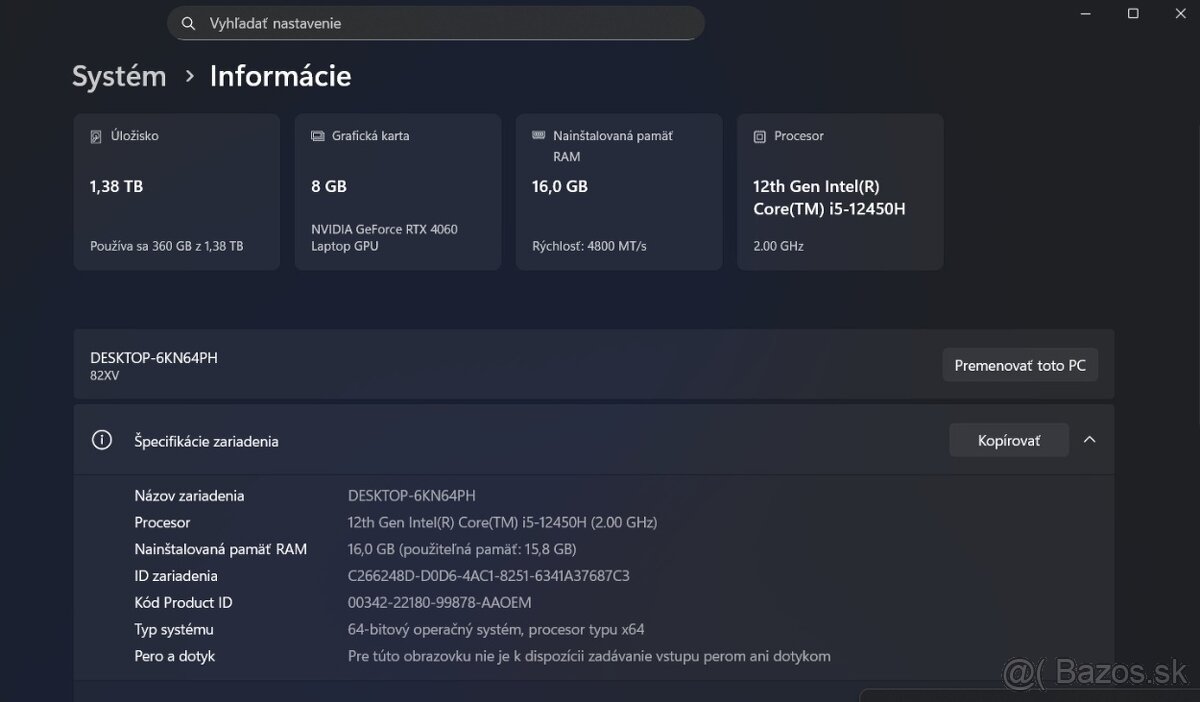Viewport: 1200px width, 702px height.
Task: Click the RAM memory icon
Action: [539, 136]
